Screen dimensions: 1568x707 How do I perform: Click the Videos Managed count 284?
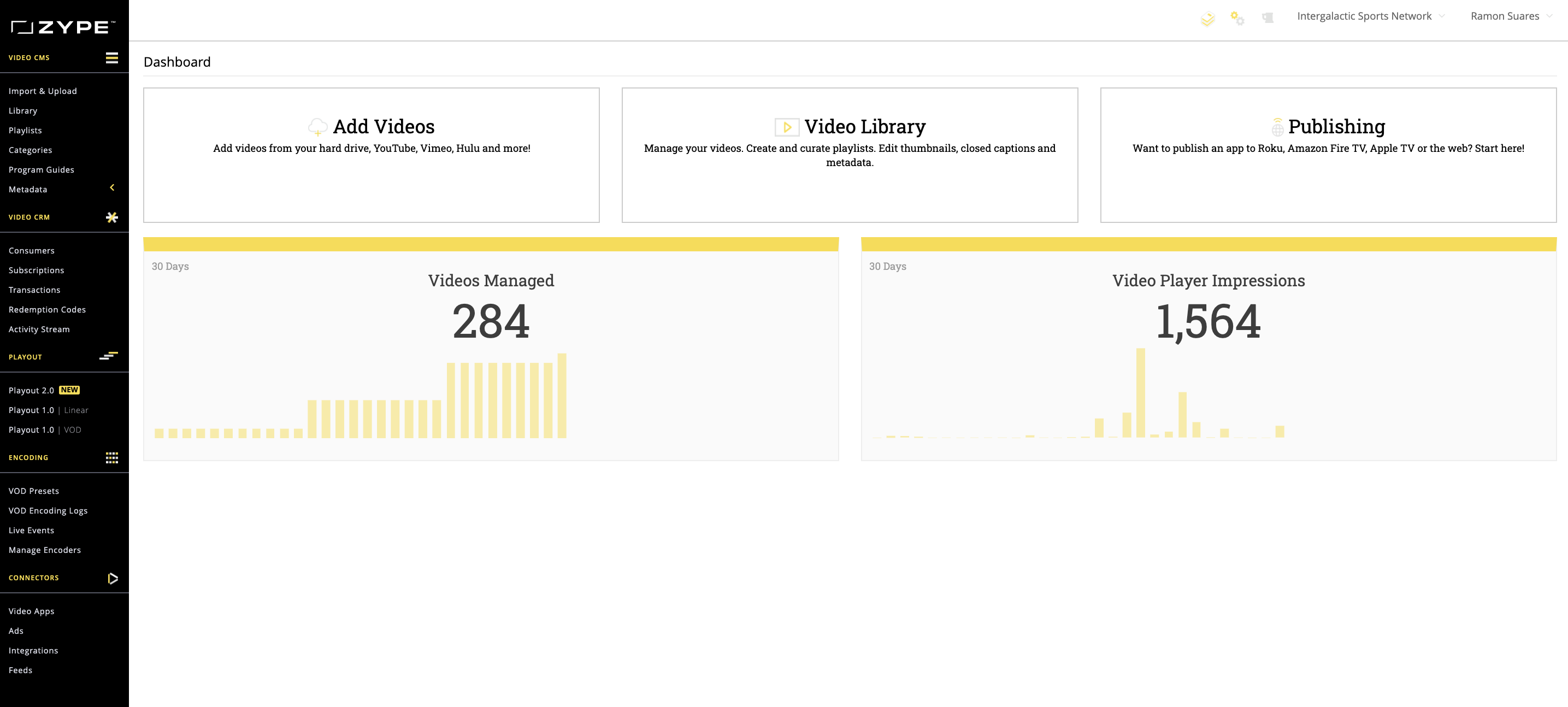tap(491, 321)
